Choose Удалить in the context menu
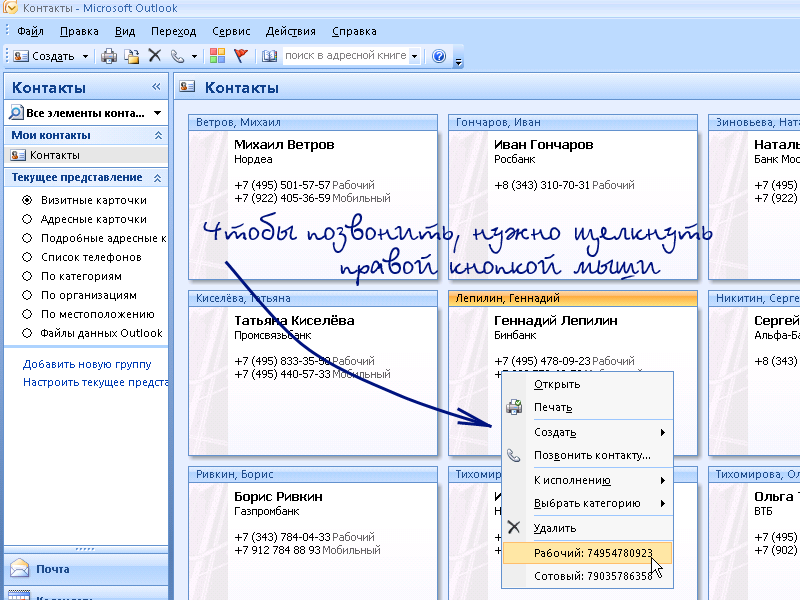Screen dimensions: 800x600 tap(588, 528)
